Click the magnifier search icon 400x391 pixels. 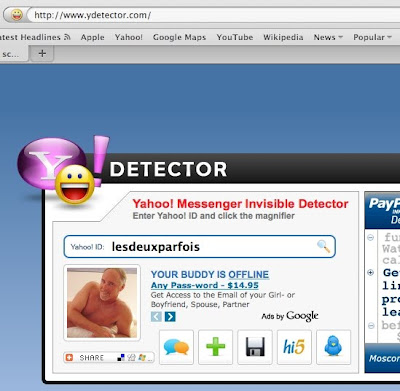click(x=323, y=246)
